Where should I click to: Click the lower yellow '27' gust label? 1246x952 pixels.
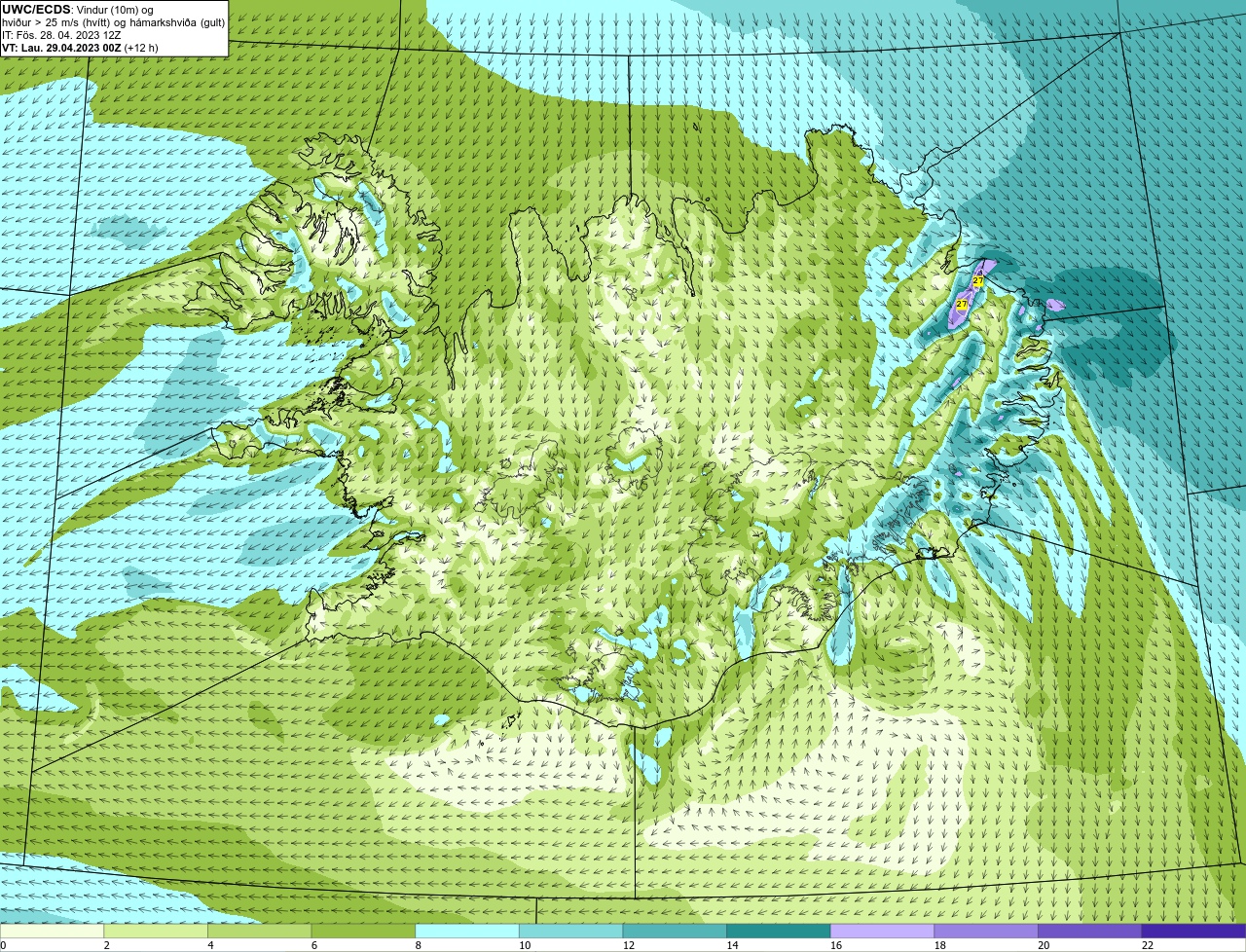(961, 304)
